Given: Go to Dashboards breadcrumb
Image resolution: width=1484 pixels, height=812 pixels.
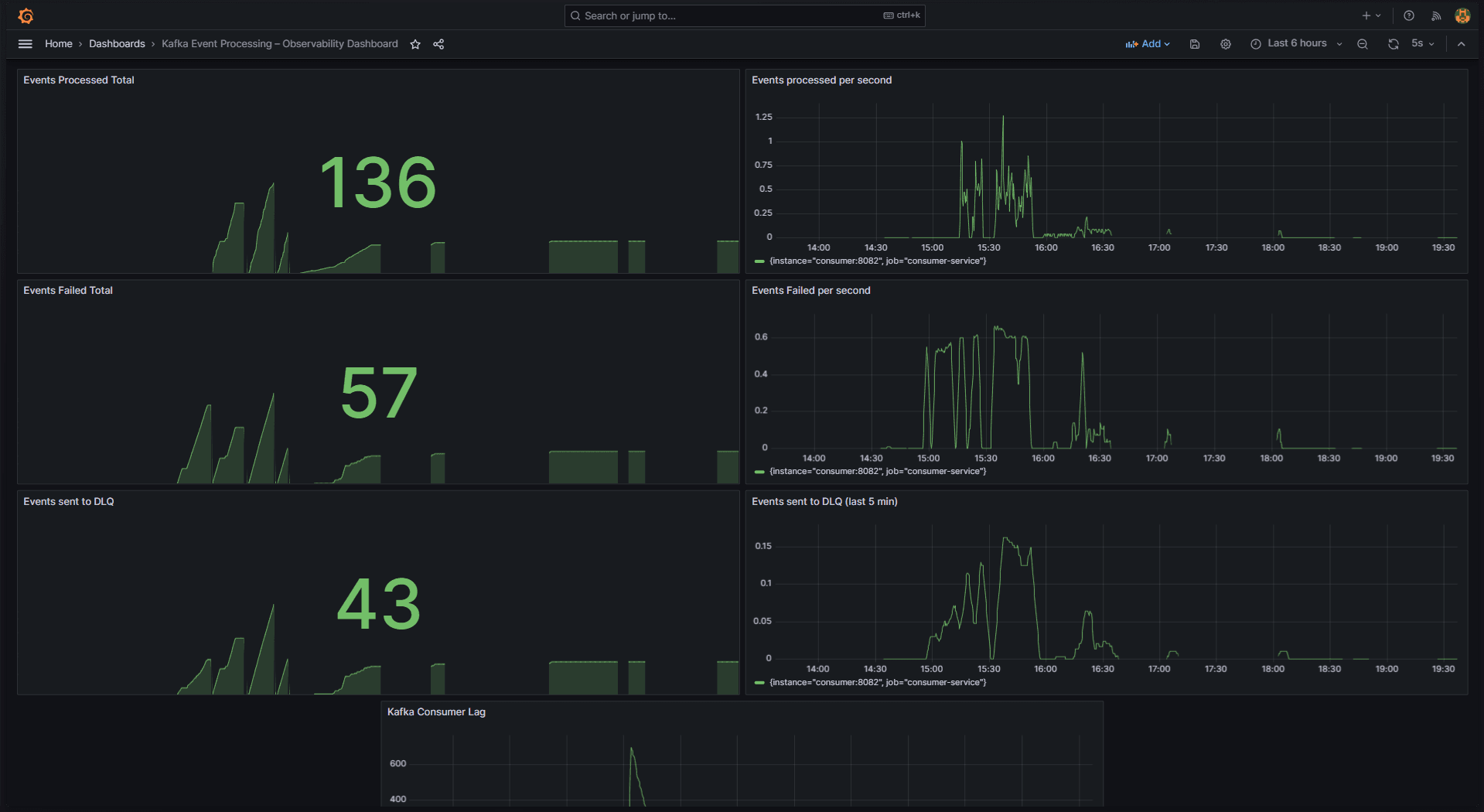Looking at the screenshot, I should 117,44.
